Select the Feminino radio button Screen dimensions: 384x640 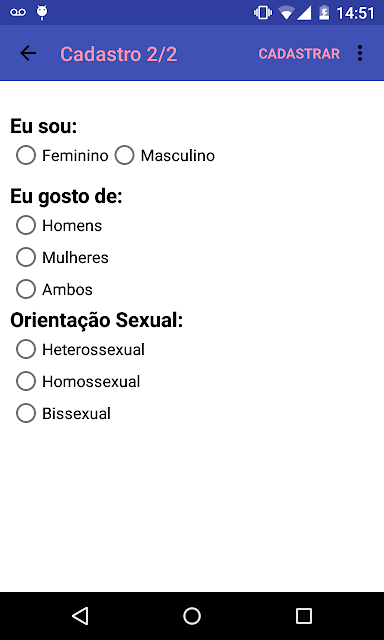(x=62, y=156)
